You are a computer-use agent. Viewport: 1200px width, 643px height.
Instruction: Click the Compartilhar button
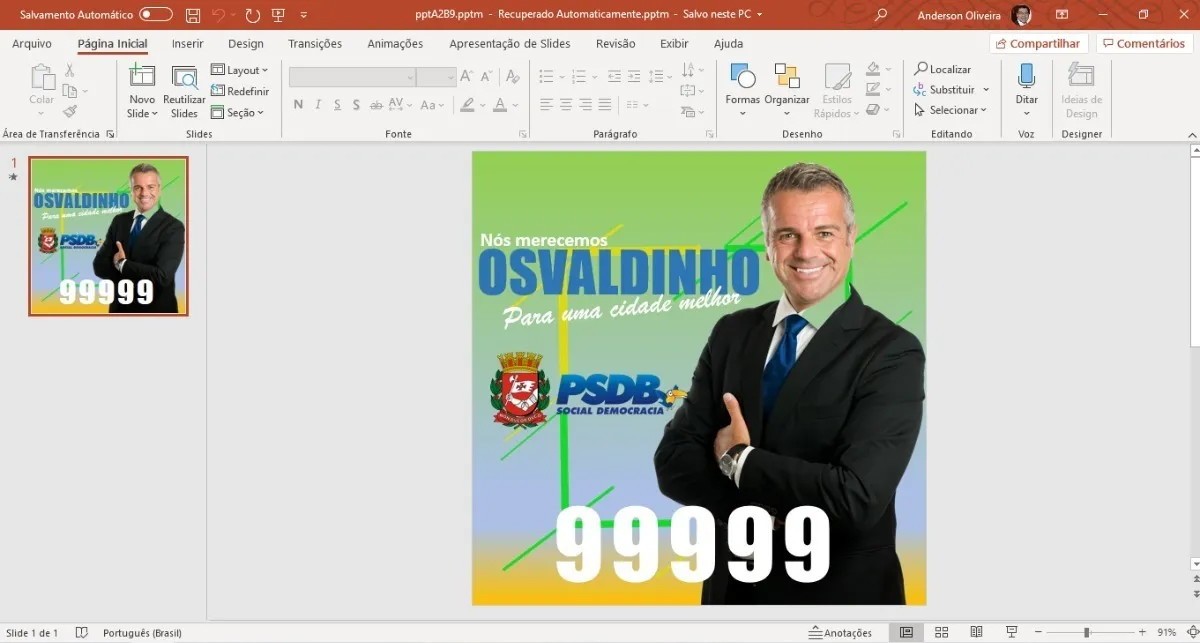tap(1038, 44)
